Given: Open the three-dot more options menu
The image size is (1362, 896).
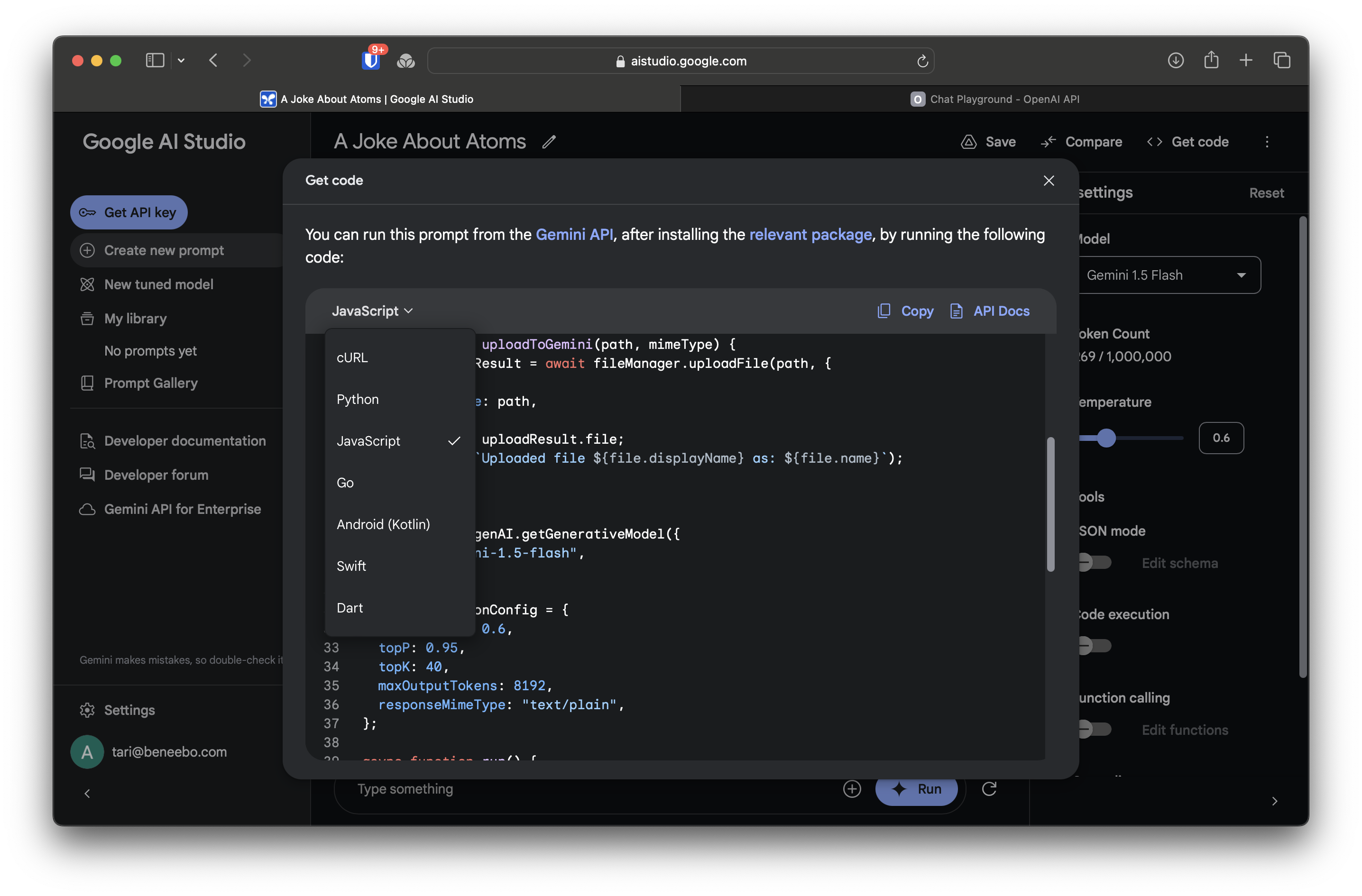Looking at the screenshot, I should [1266, 142].
